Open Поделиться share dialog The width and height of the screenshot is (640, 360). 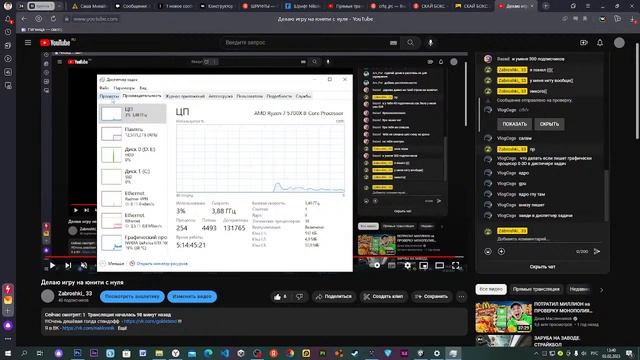(x=333, y=297)
